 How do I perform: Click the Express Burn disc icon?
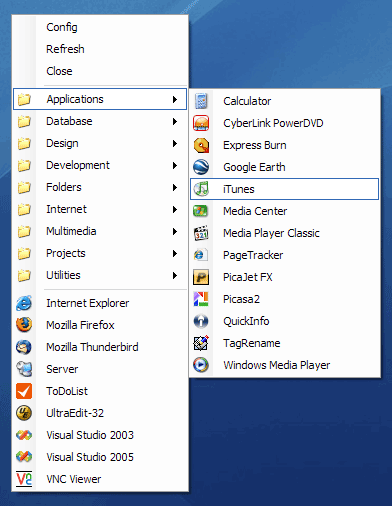201,145
